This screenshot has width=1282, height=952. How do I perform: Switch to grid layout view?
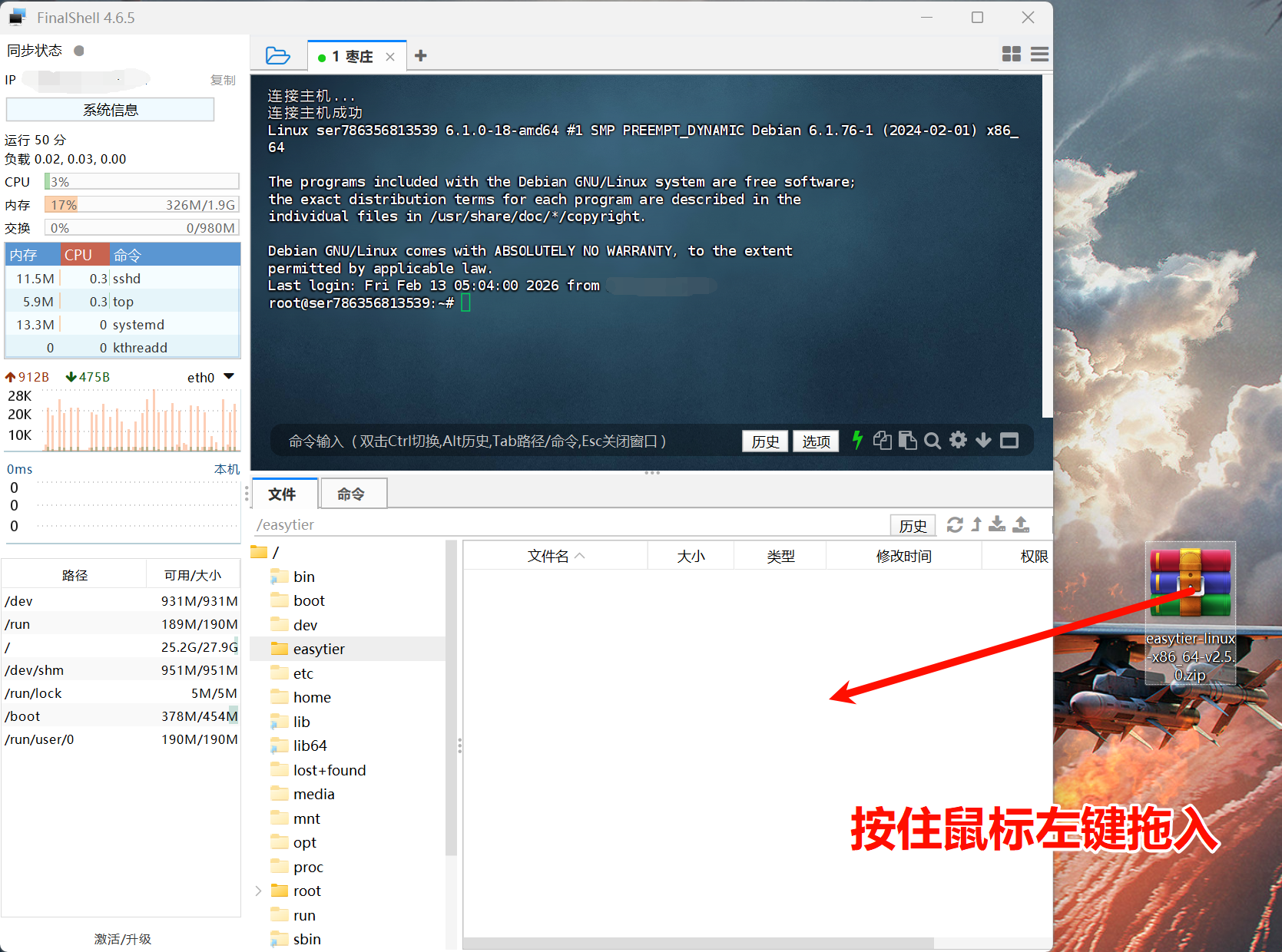click(x=1011, y=54)
